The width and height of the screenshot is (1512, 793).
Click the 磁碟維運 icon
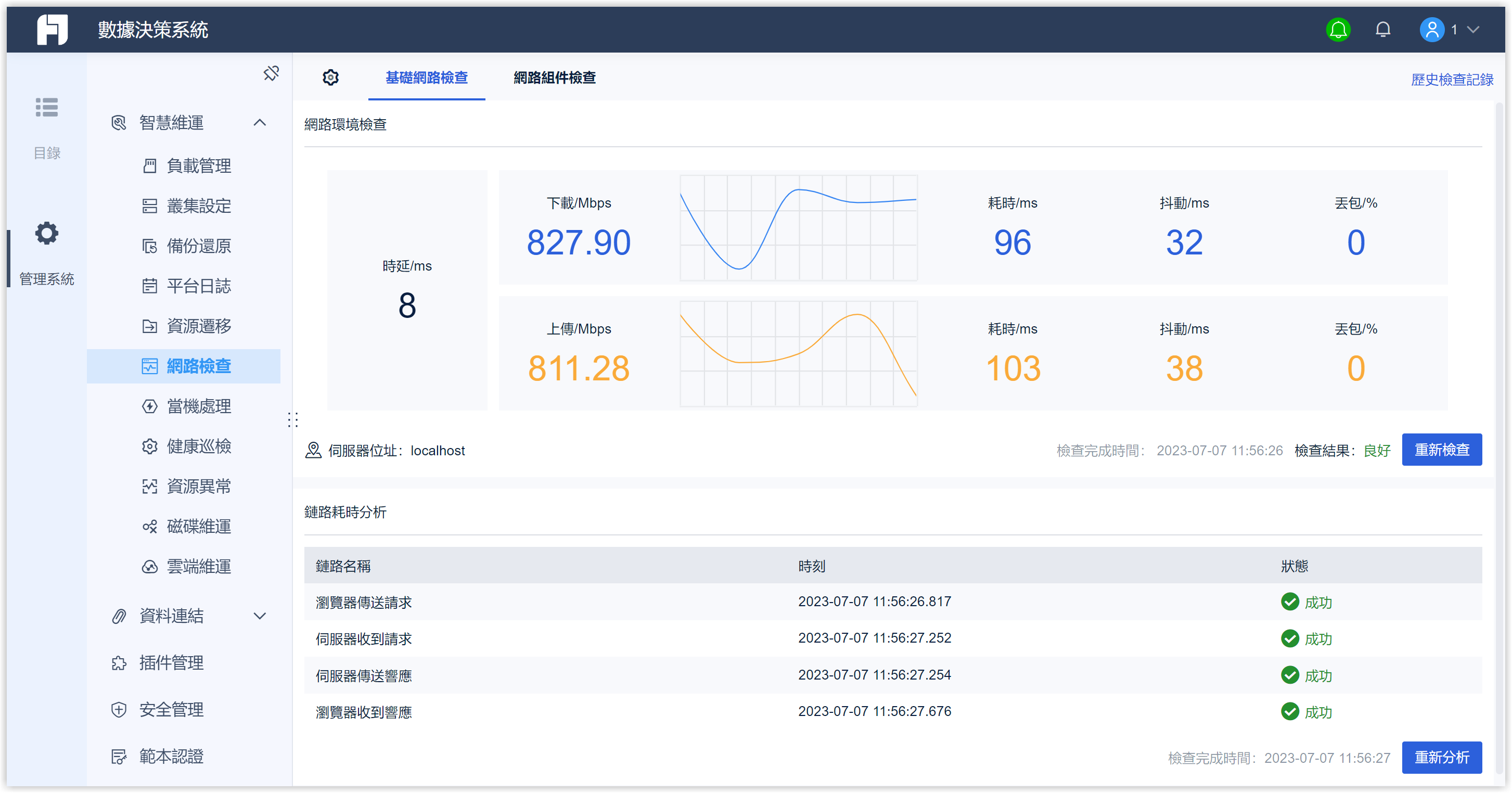pyautogui.click(x=150, y=527)
